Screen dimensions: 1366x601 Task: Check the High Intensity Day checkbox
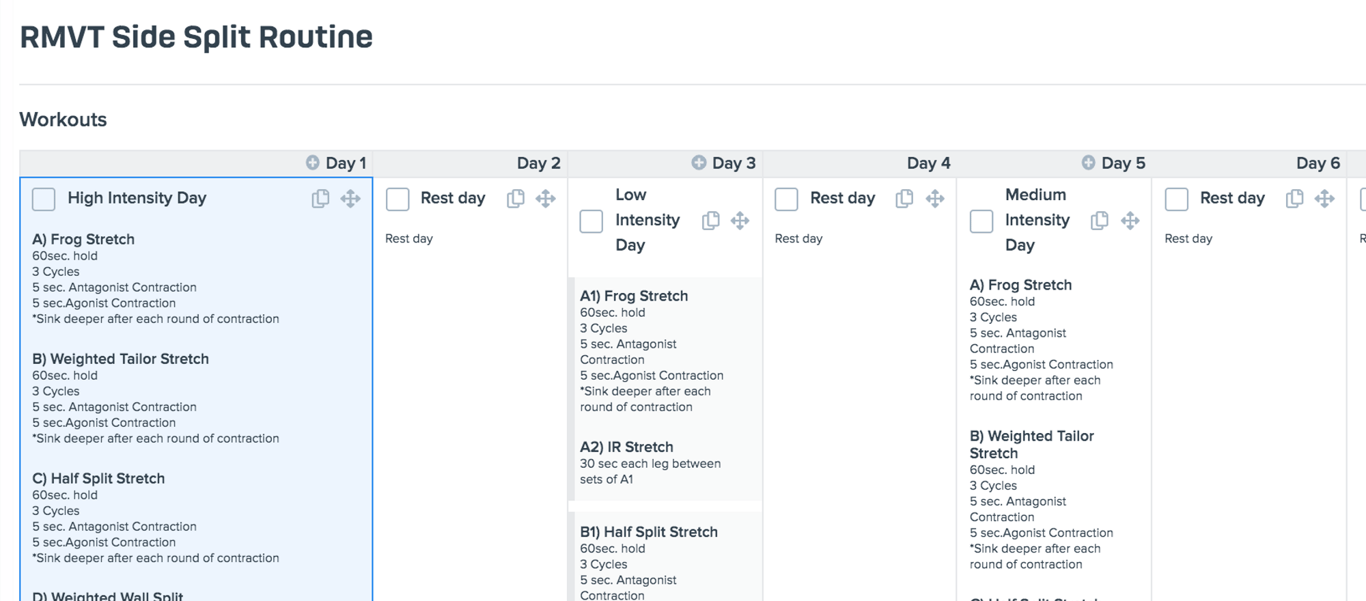click(x=44, y=198)
